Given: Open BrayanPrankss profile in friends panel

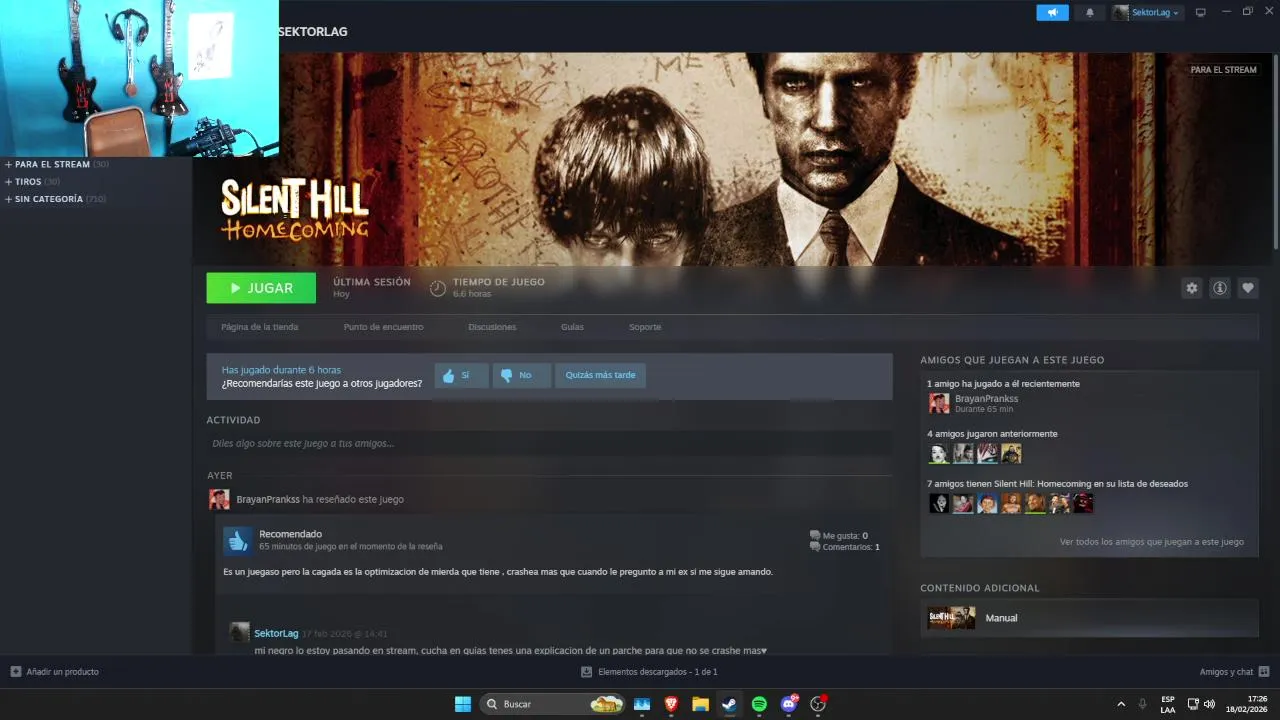Looking at the screenshot, I should click(986, 399).
